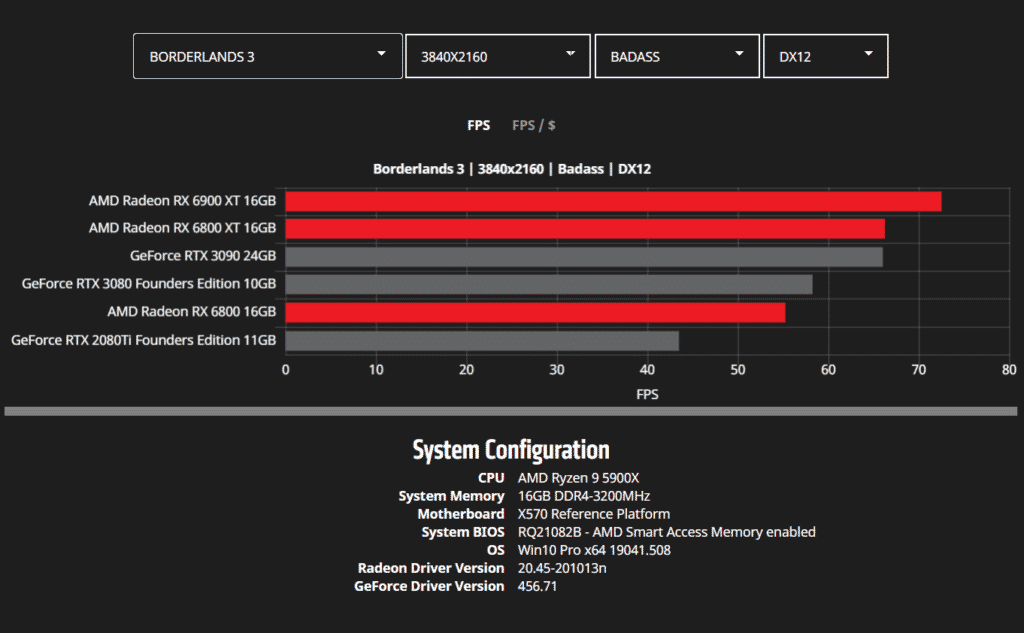Select the gray GeForce RTX 3090 bar
The height and width of the screenshot is (633, 1024).
coord(584,257)
